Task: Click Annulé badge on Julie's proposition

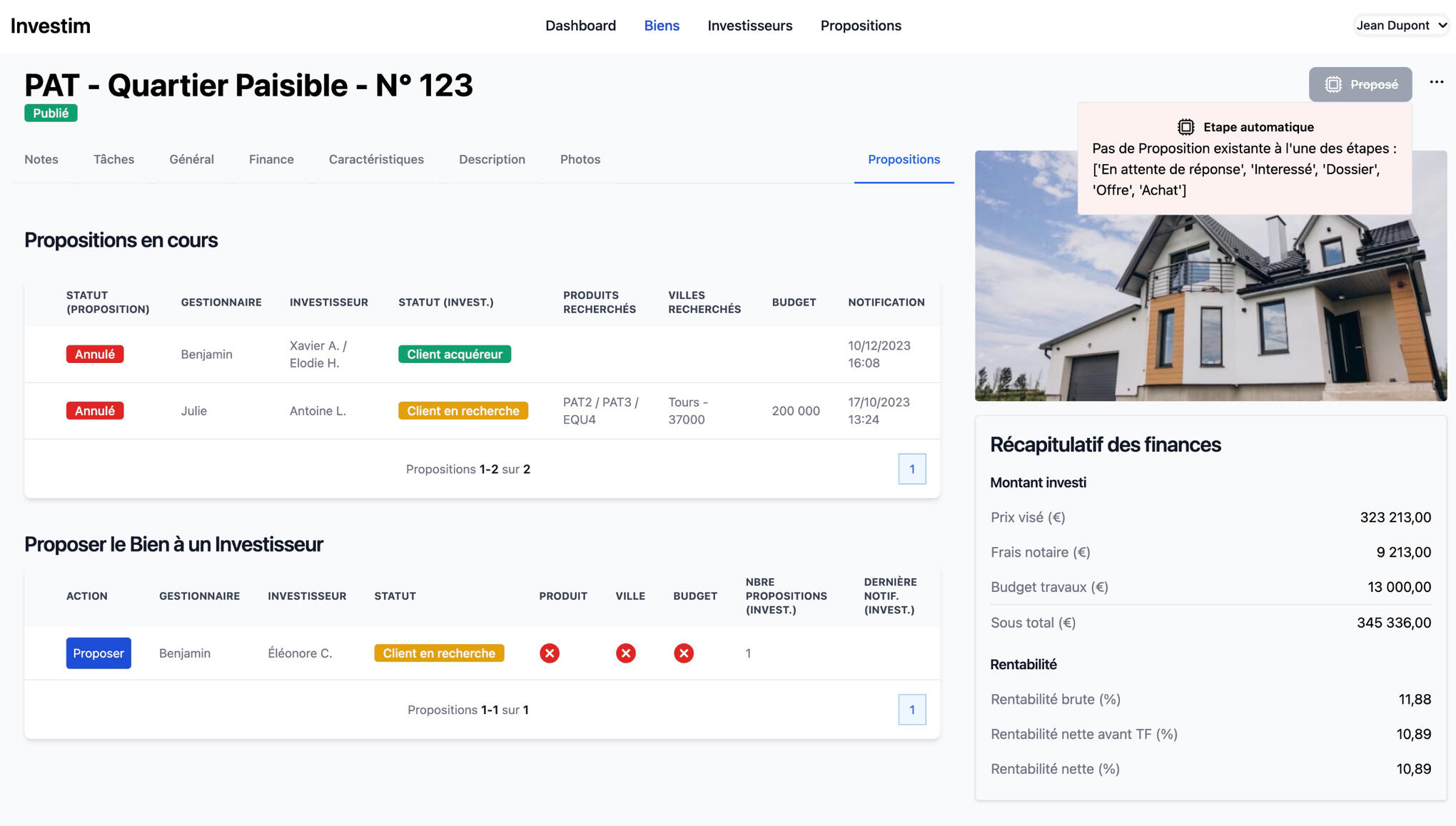Action: point(95,411)
